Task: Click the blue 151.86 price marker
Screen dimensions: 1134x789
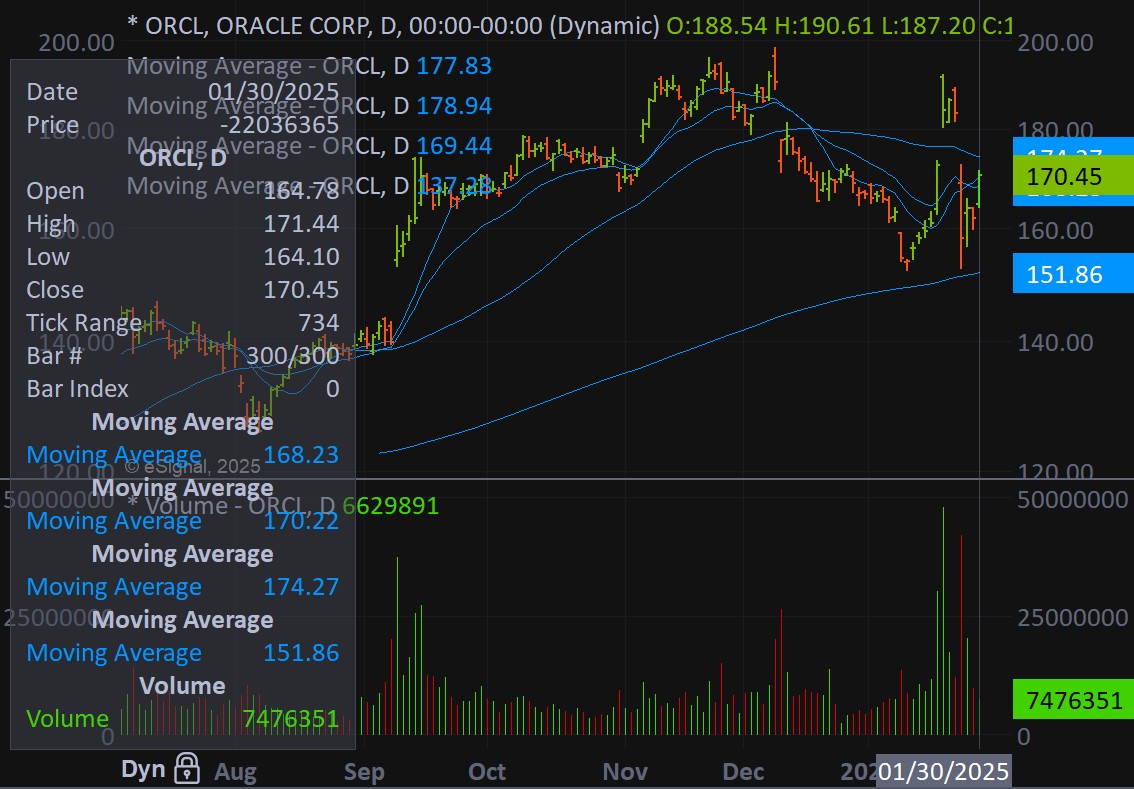Action: click(x=1073, y=274)
